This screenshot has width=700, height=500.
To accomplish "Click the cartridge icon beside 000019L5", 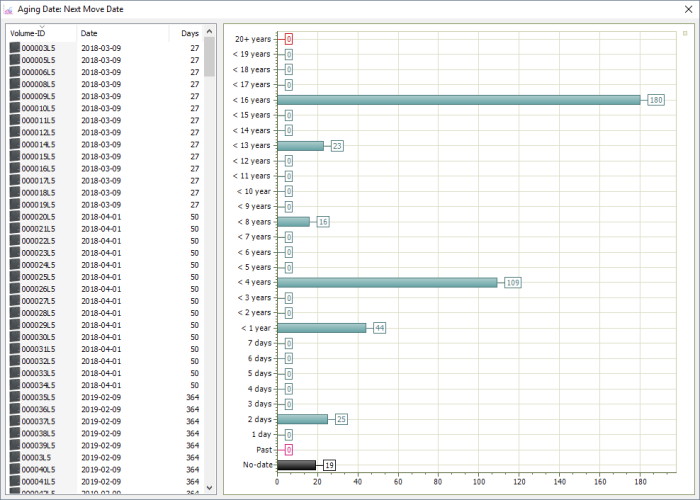I will pyautogui.click(x=14, y=205).
